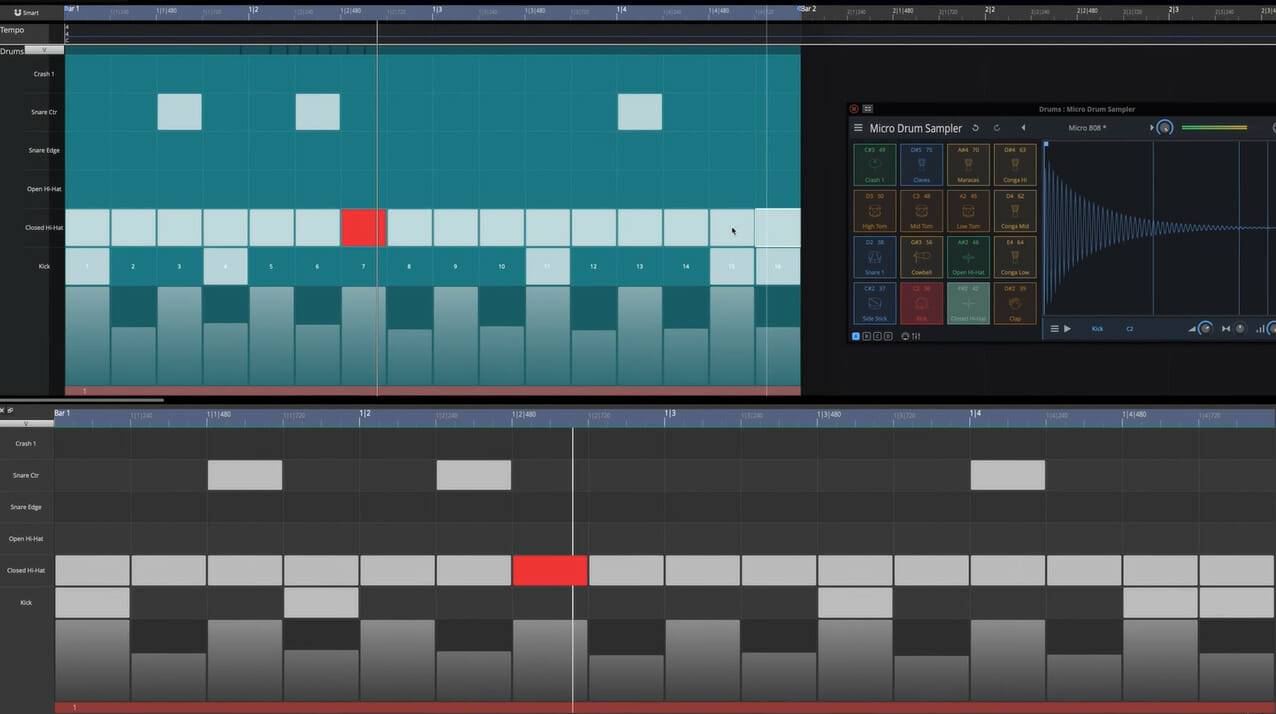This screenshot has height=714, width=1276.
Task: Open the Micro 808 preset selector
Action: click(x=1088, y=128)
